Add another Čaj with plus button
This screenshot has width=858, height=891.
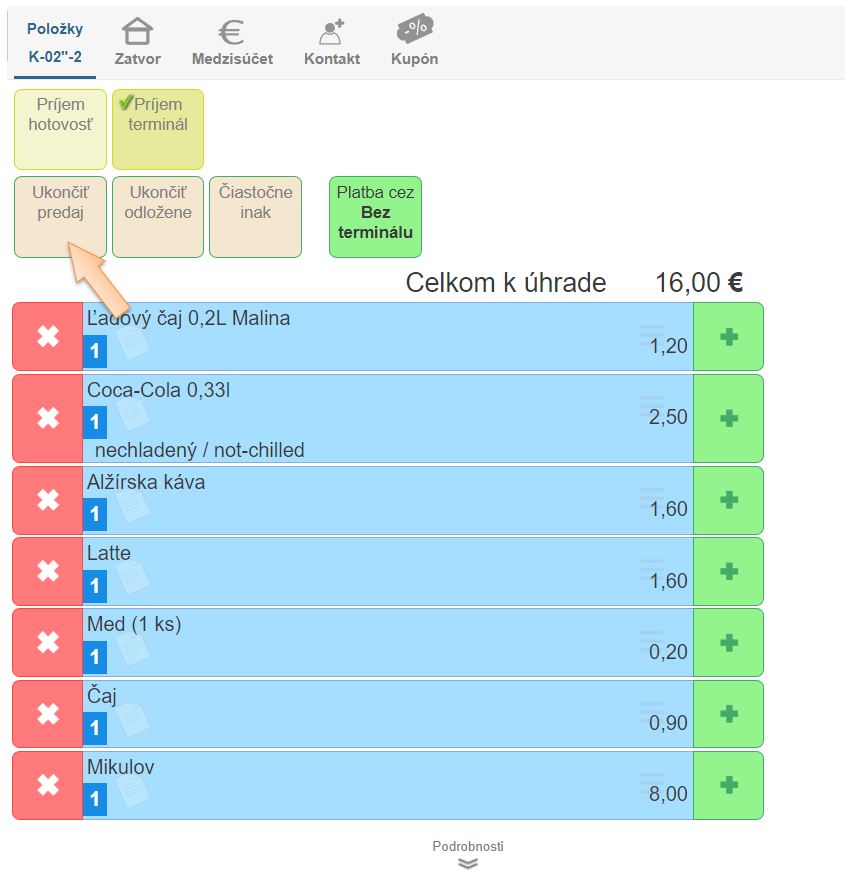pos(728,714)
